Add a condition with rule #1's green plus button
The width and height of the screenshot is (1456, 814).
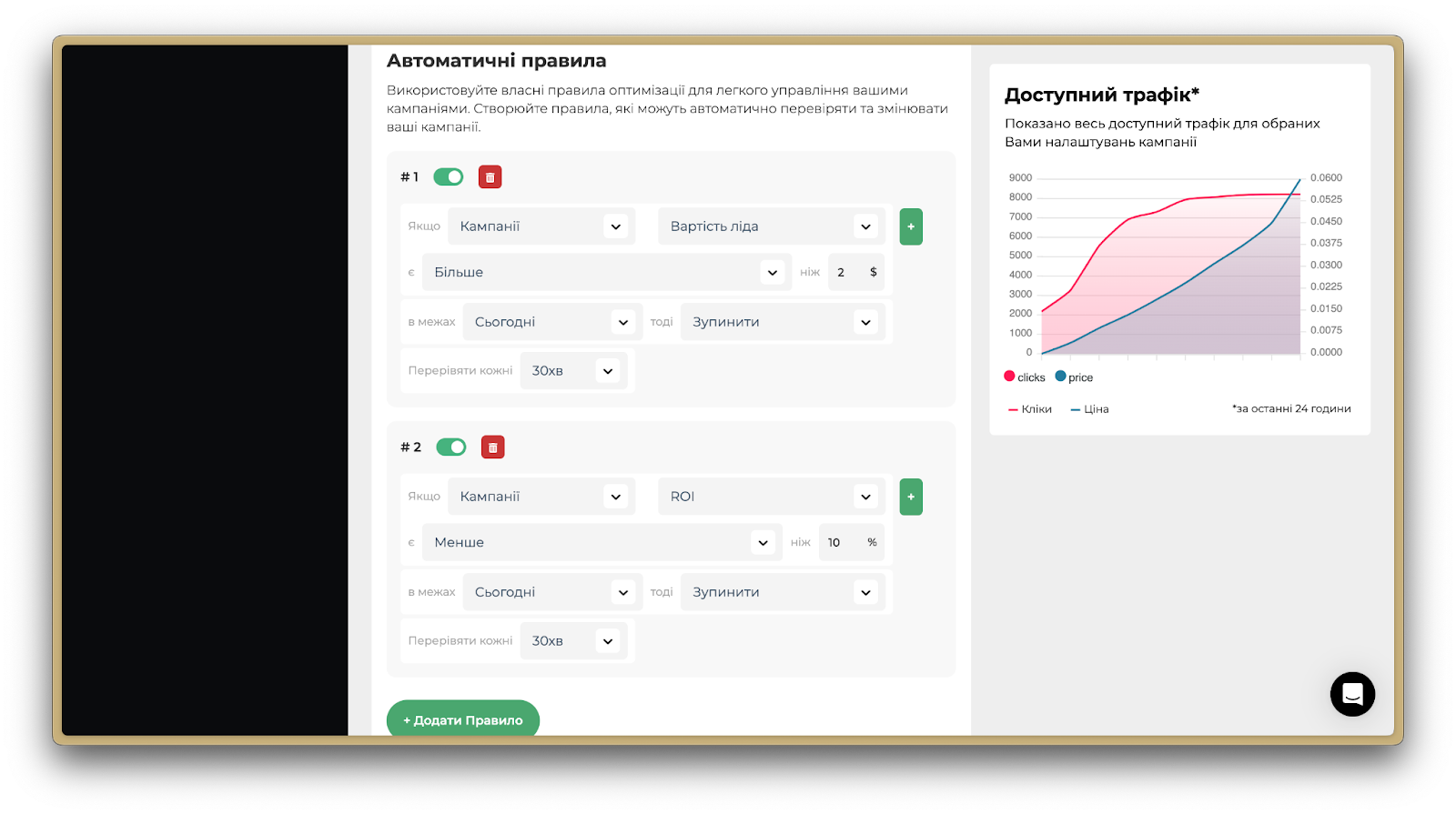pos(911,226)
